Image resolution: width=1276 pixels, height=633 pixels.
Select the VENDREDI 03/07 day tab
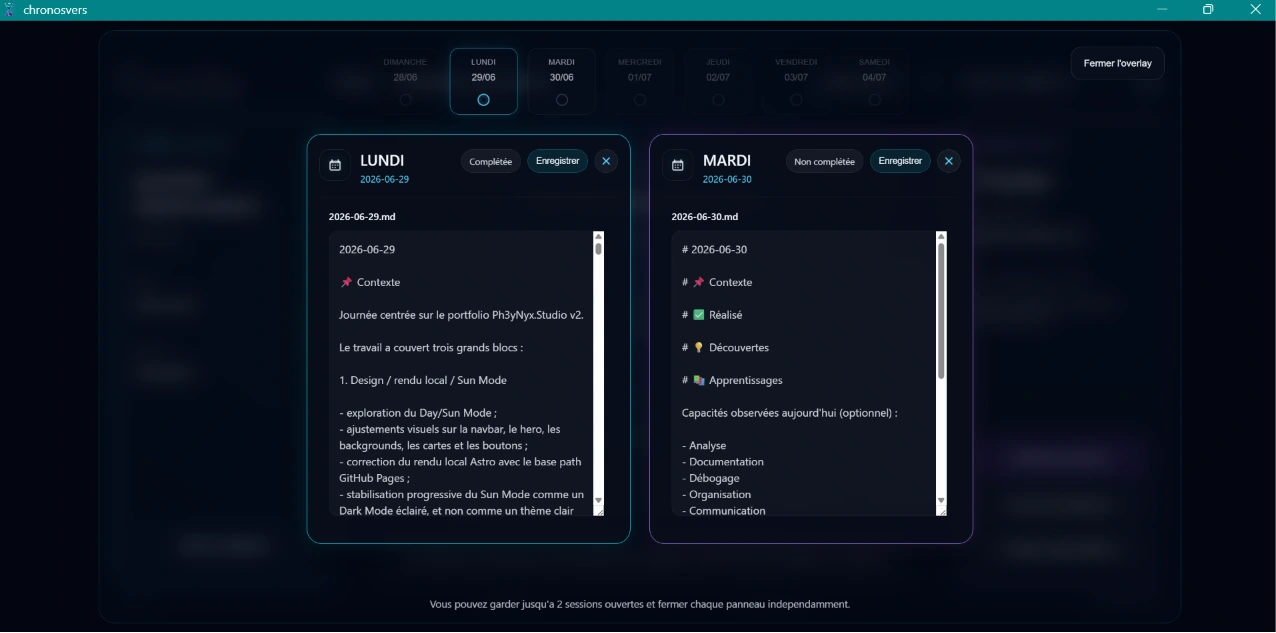pyautogui.click(x=796, y=81)
